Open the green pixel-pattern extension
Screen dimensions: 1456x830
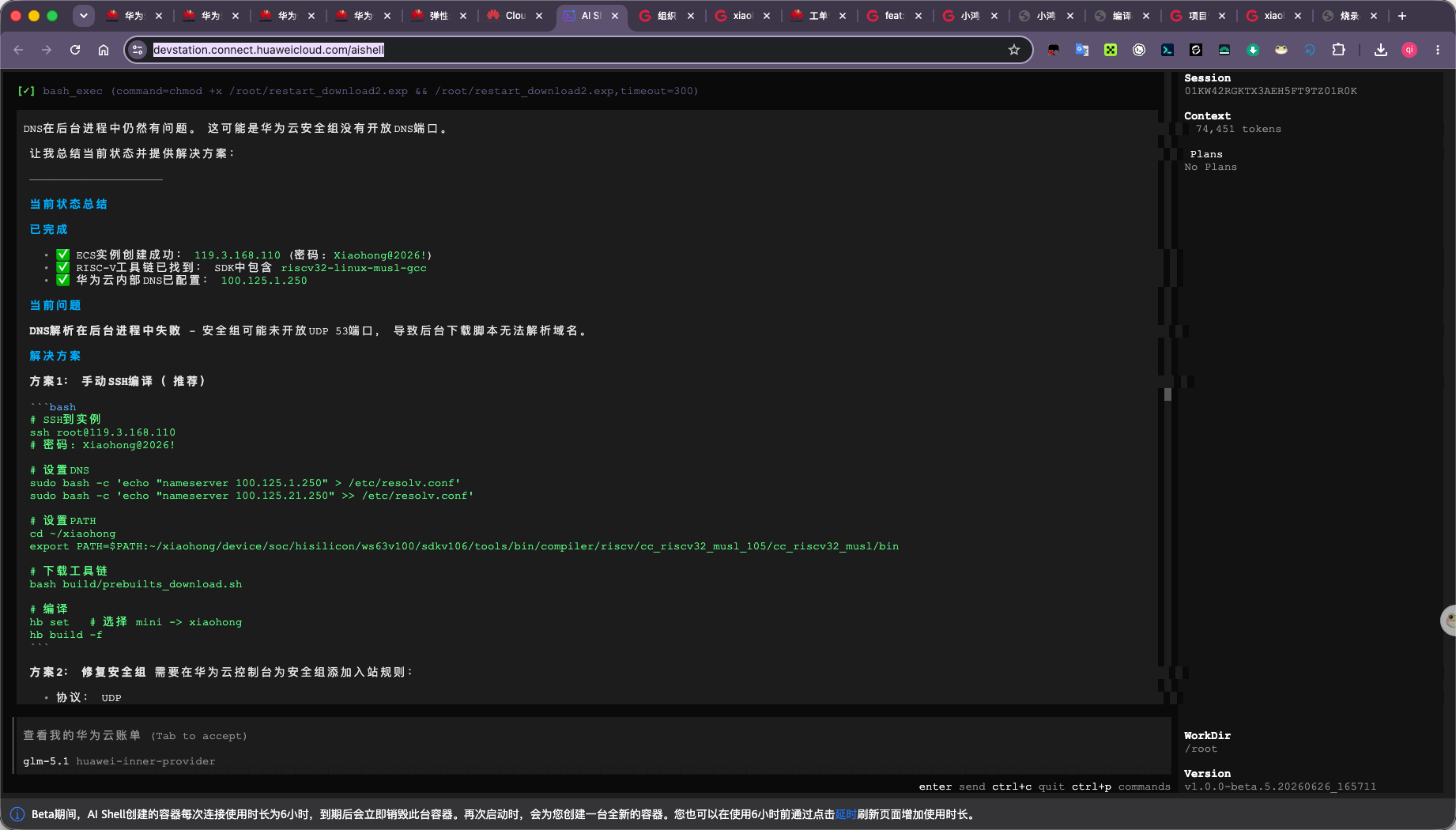coord(1111,50)
